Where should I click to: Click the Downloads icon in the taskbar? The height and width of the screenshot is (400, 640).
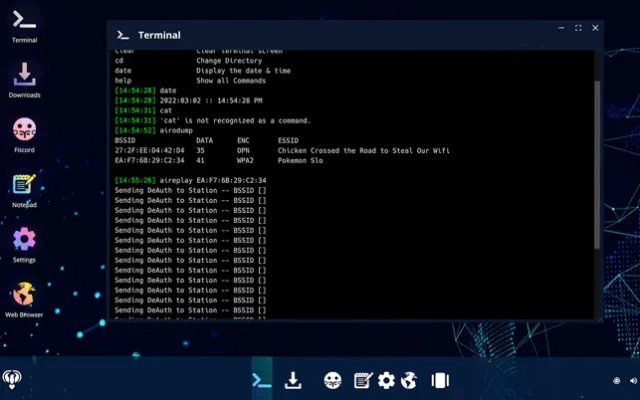[293, 380]
